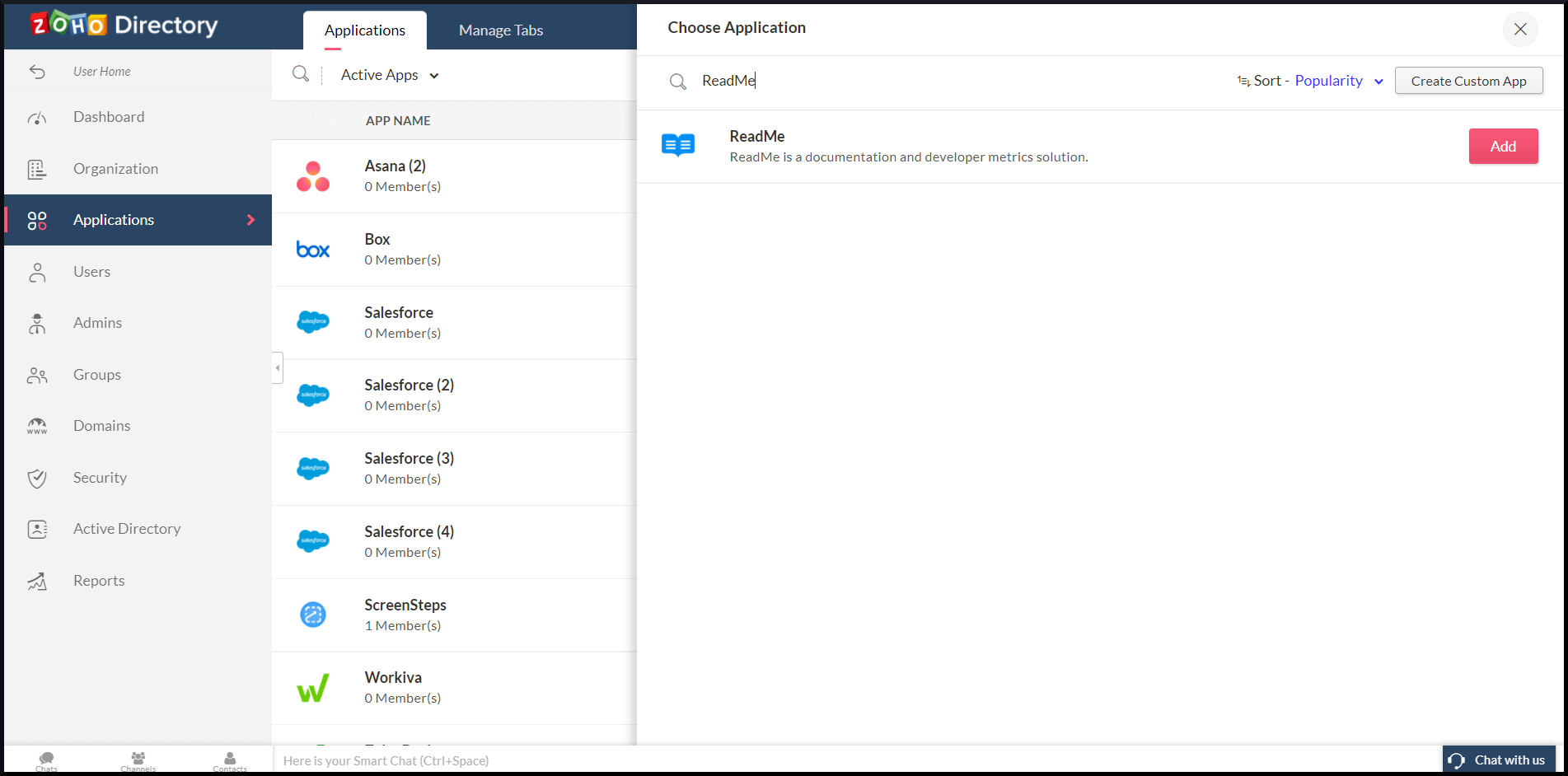Open the Sort Popularity dropdown
The height and width of the screenshot is (776, 1568).
[1339, 81]
